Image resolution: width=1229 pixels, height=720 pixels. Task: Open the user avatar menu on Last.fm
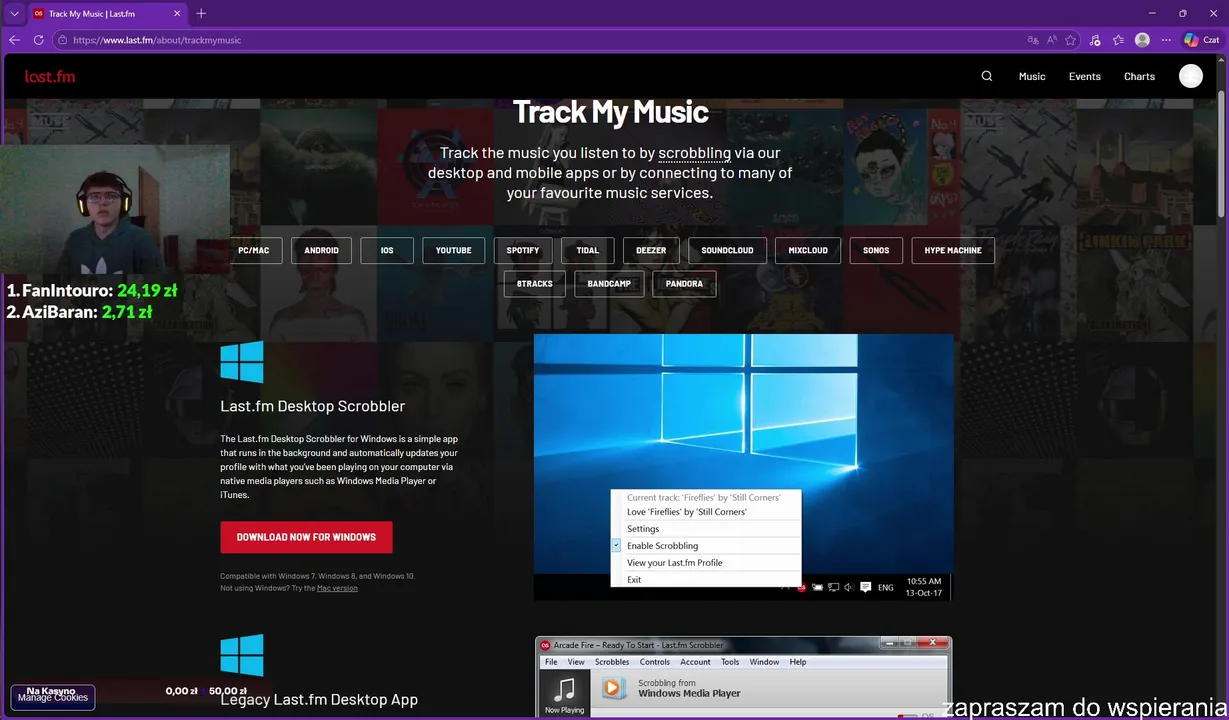[x=1190, y=76]
